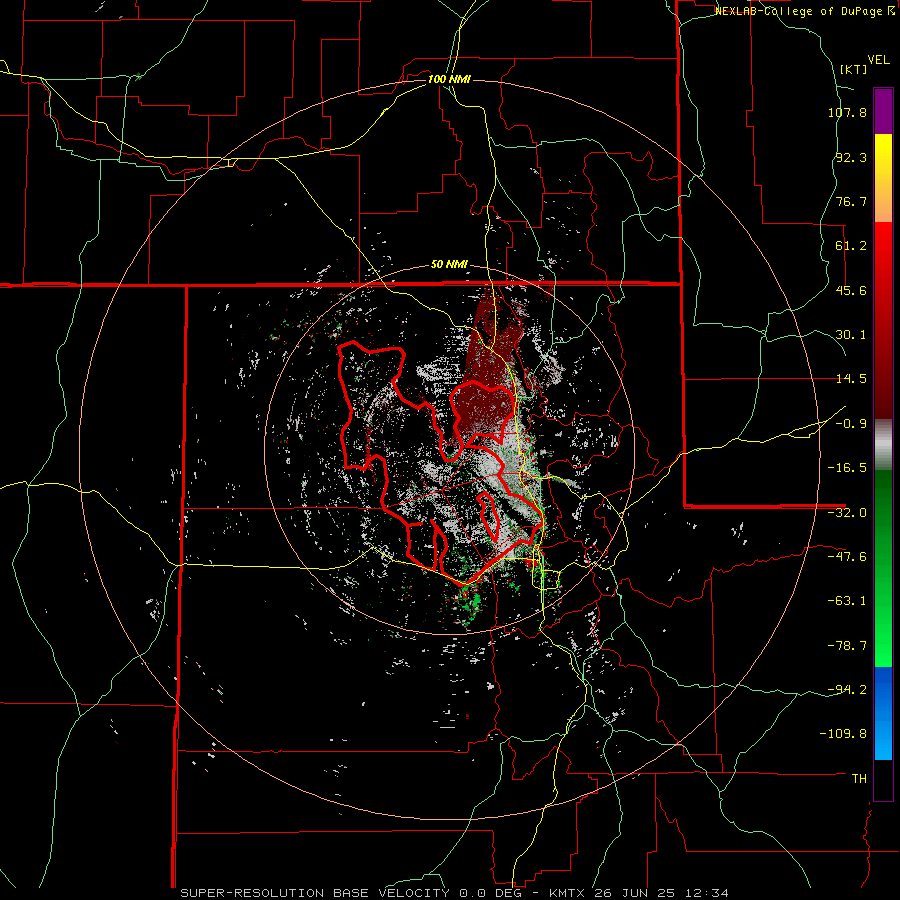Click the 45.6 velocity scale value

tap(851, 290)
